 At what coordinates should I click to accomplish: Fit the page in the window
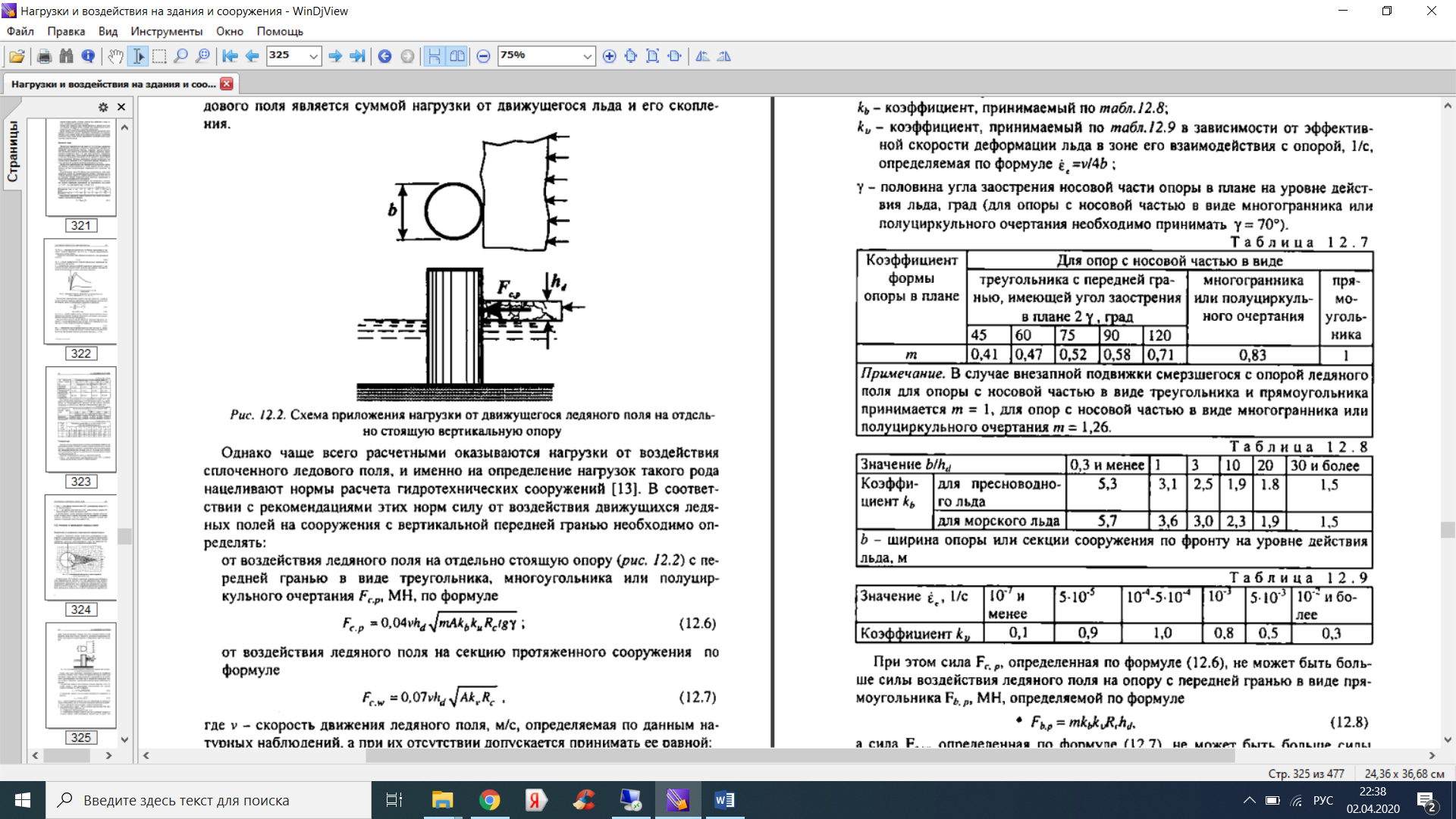coord(652,56)
